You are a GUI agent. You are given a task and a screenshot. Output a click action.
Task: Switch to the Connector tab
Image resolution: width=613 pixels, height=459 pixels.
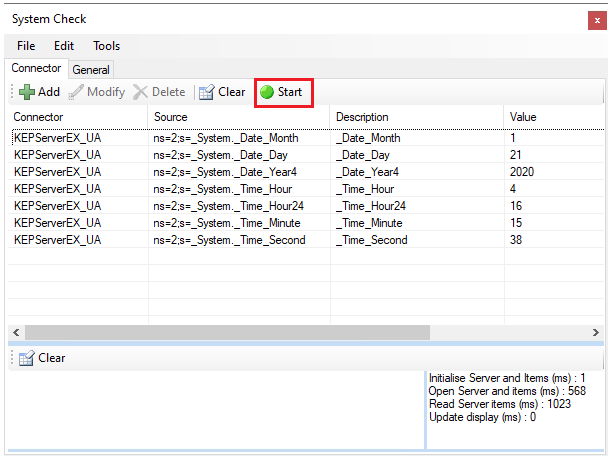36,68
